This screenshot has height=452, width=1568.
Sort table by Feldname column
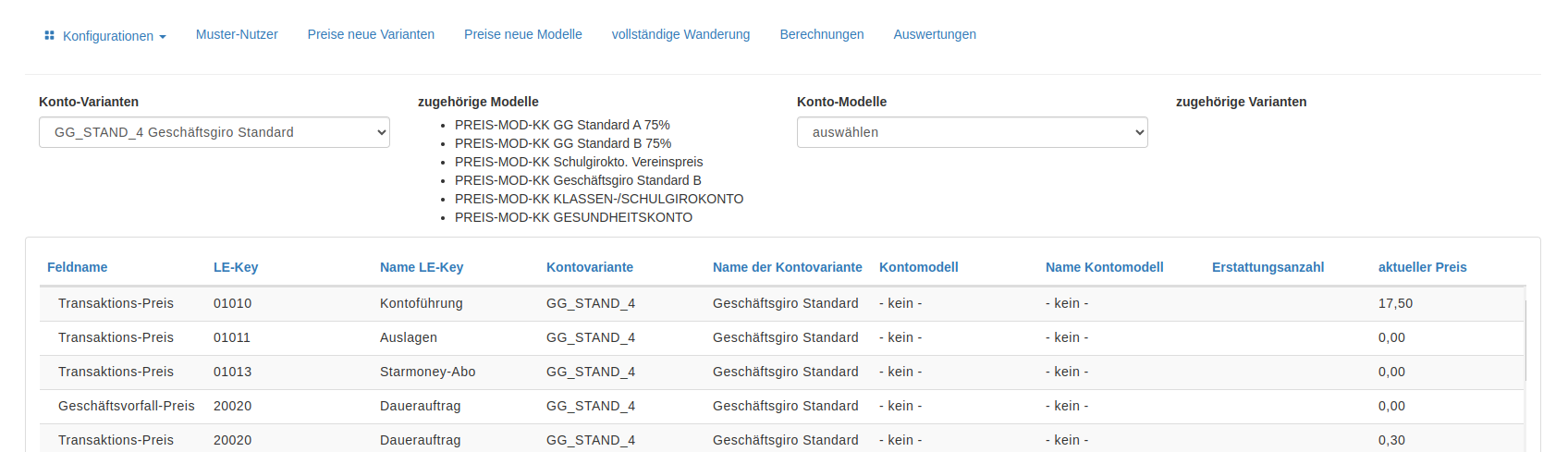[77, 267]
